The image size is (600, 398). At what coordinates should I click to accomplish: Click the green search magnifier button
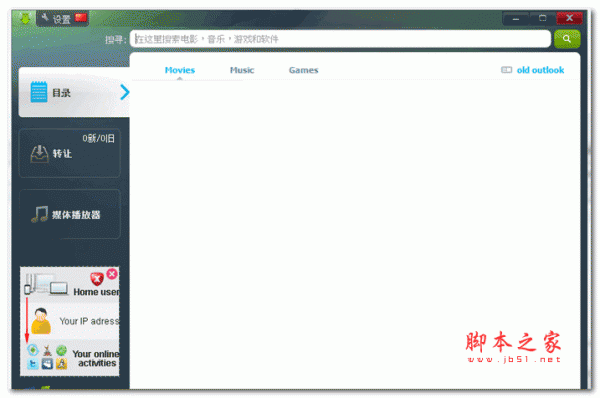[567, 39]
